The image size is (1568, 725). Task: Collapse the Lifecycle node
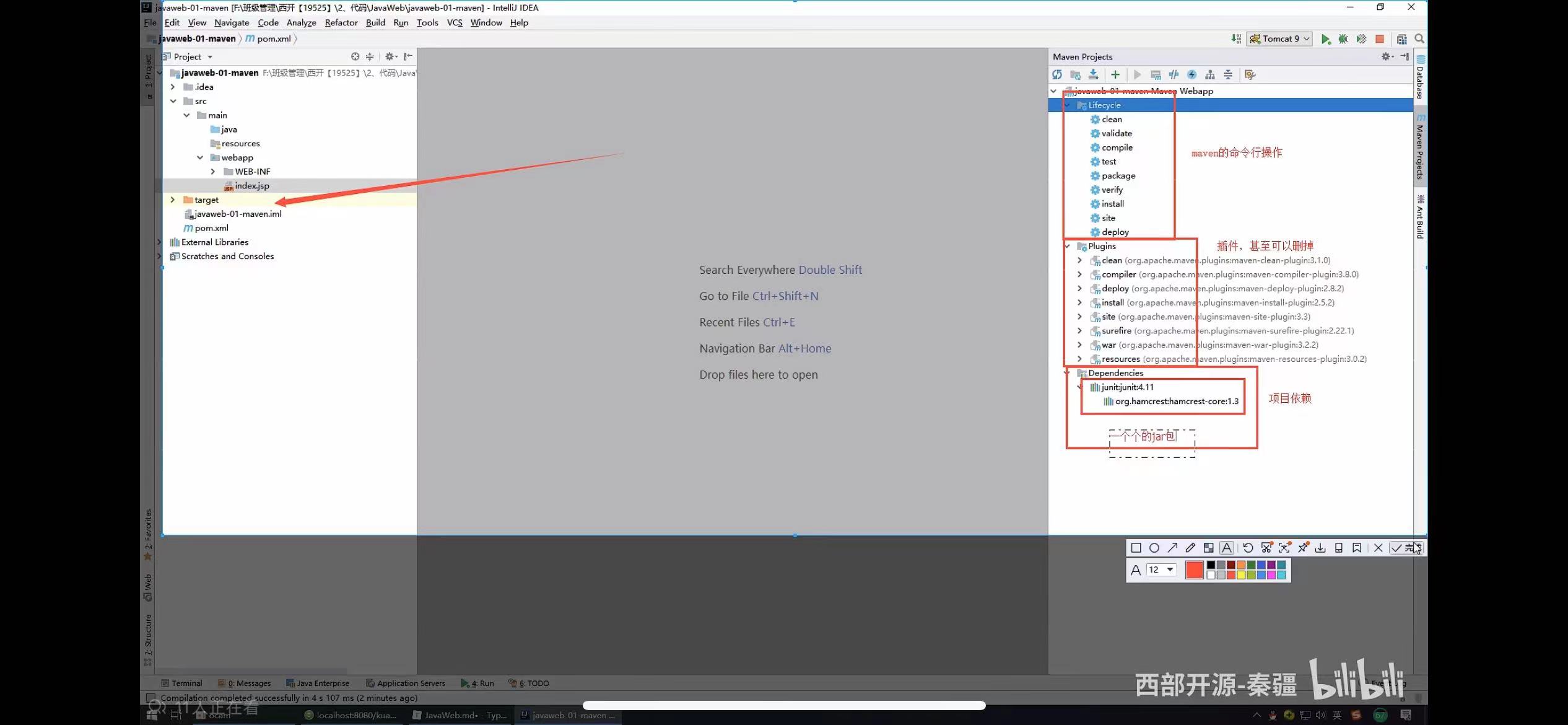tap(1068, 105)
